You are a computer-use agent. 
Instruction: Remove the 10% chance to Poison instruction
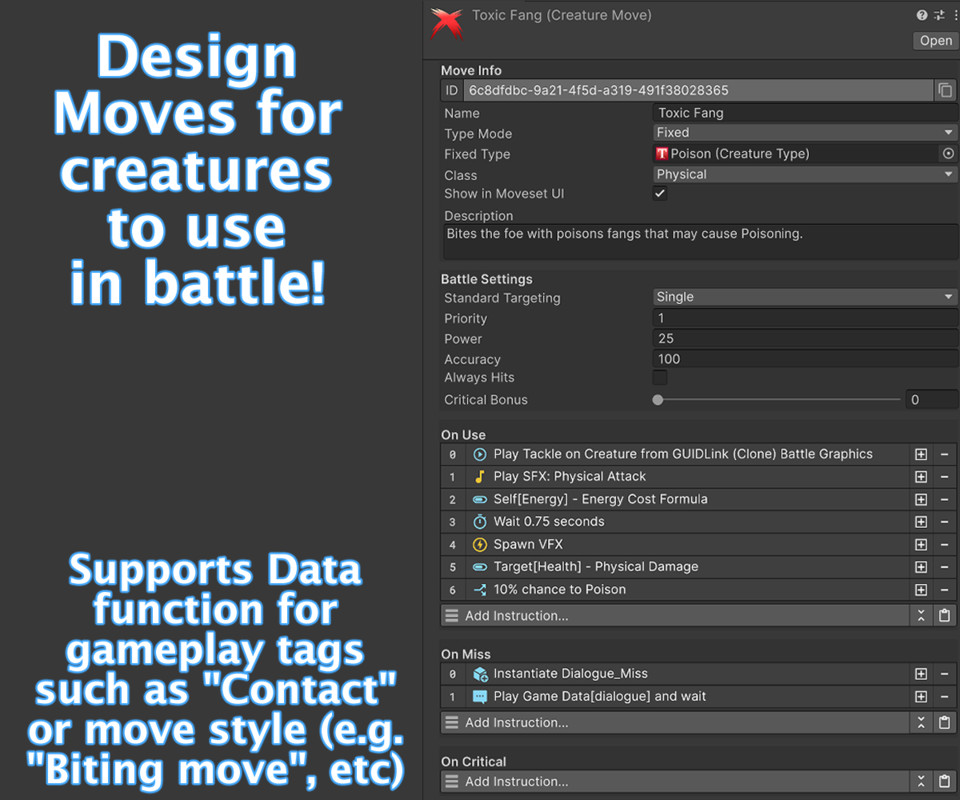(x=944, y=589)
